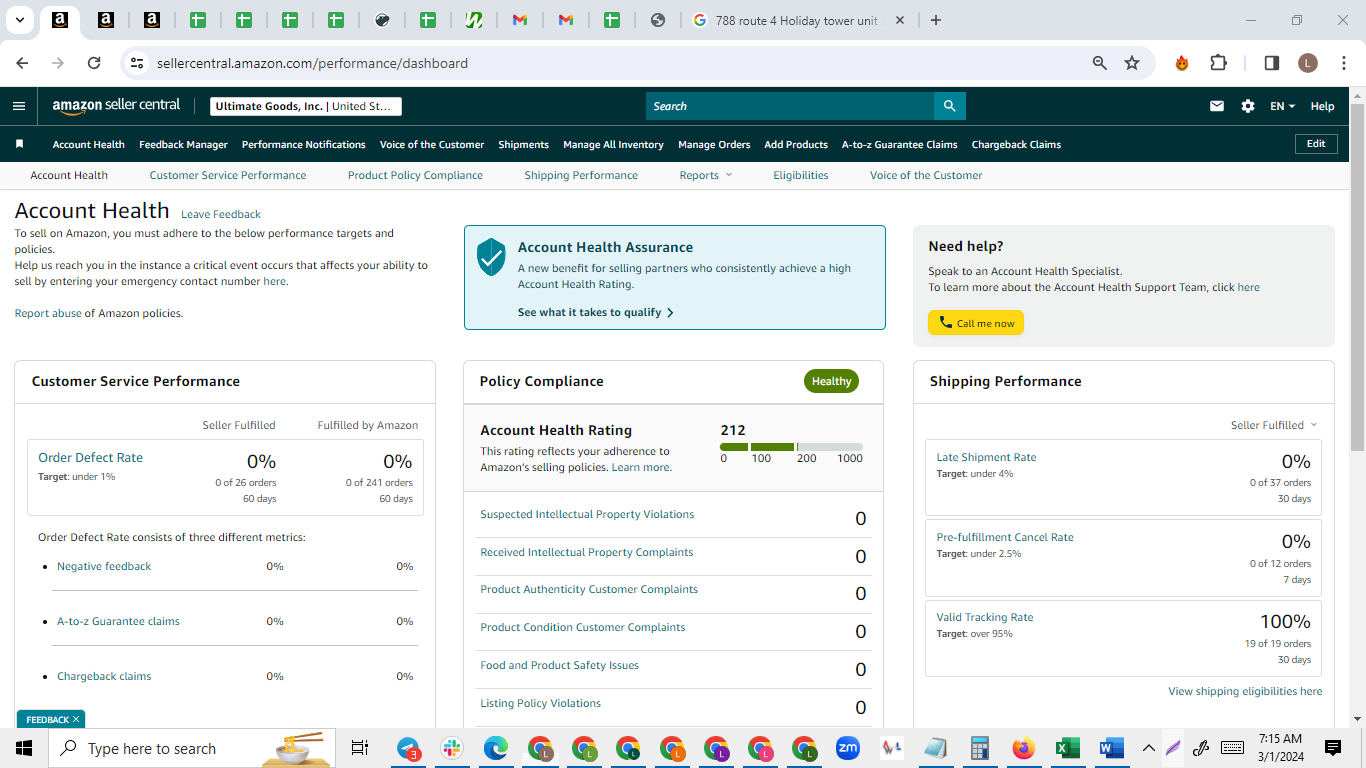Open Telegram from the taskbar
Screen dimensions: 1366x768
click(x=409, y=748)
